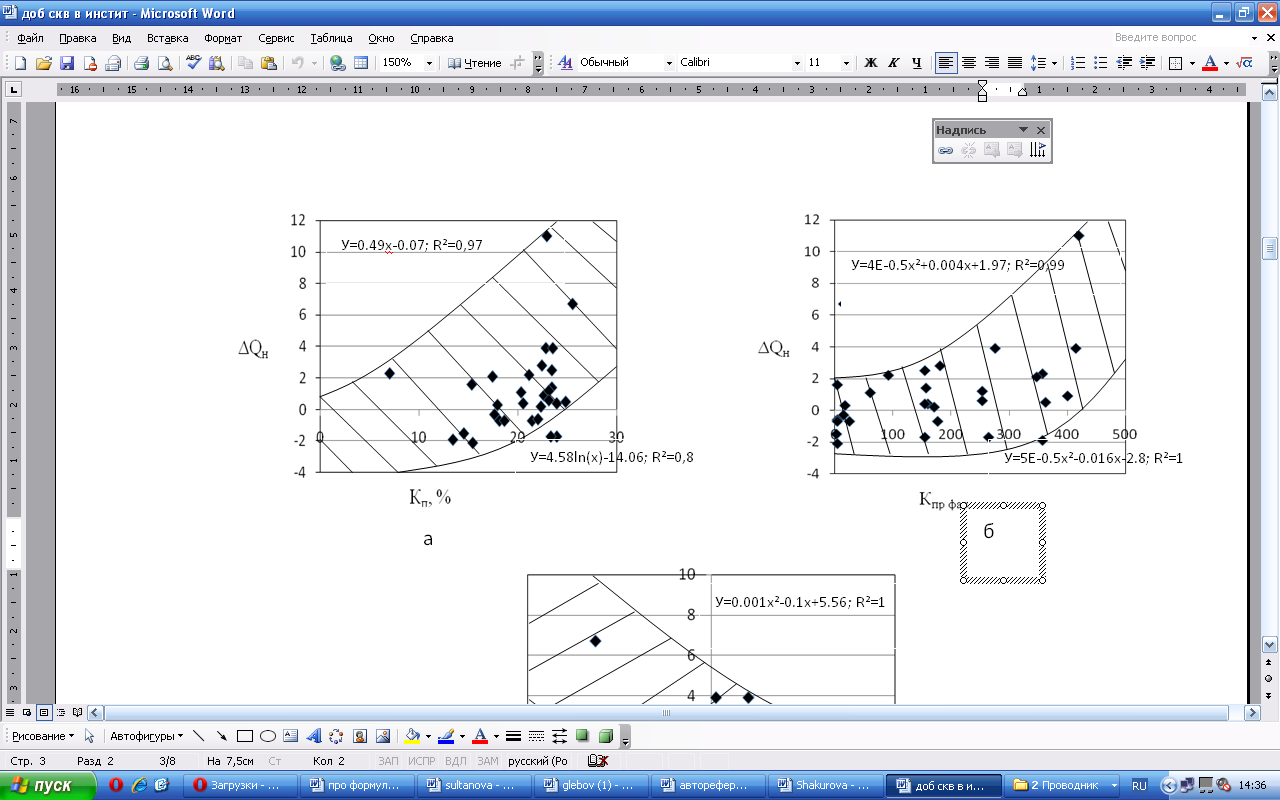Insert a hyperlink with the globe icon
The width and height of the screenshot is (1280, 800).
pyautogui.click(x=338, y=63)
